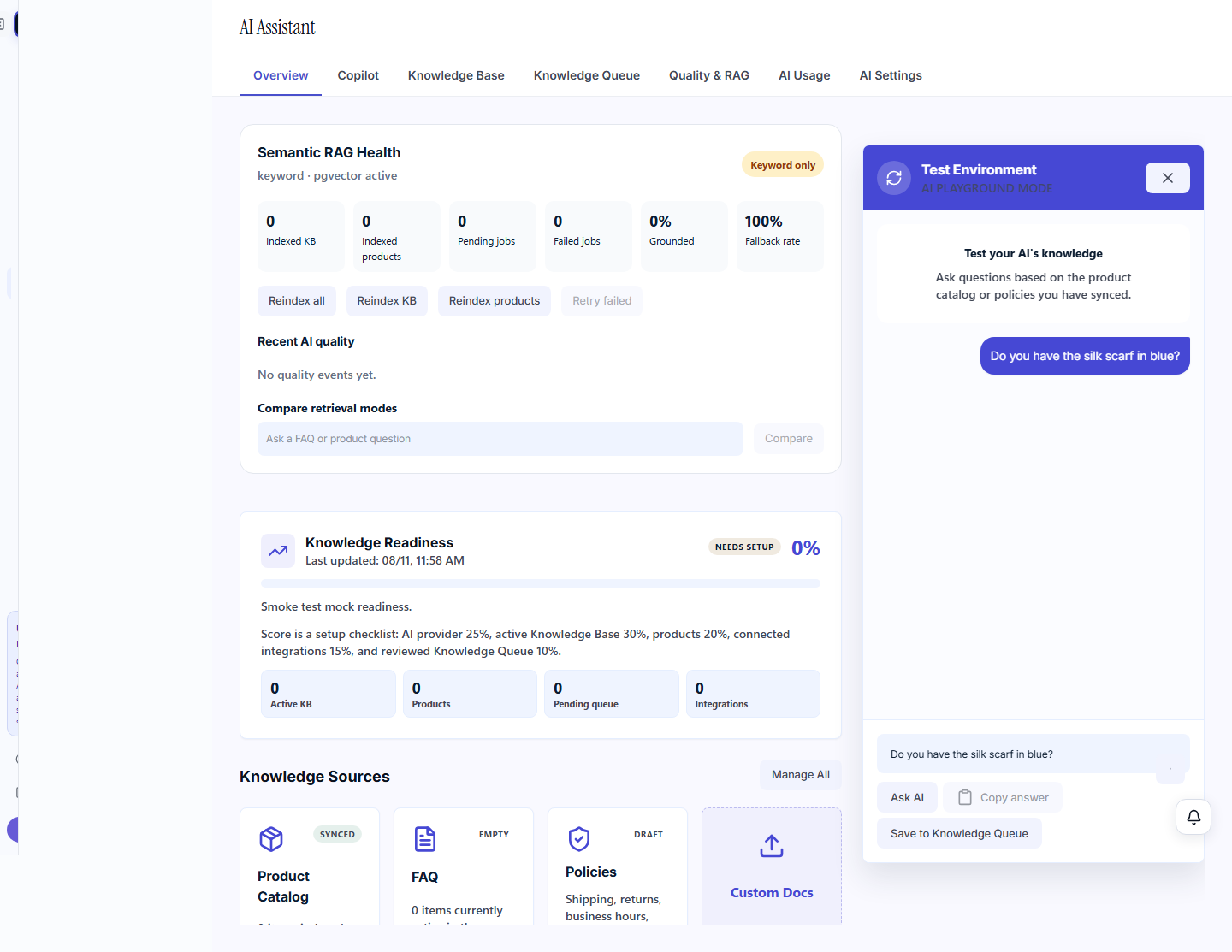Click the 100% Fallback rate stat card
Screen dimensions: 1232x952
[780, 237]
